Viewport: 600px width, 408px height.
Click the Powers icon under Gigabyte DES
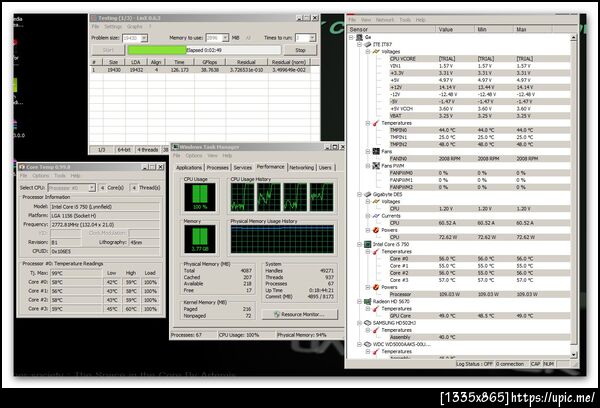click(x=376, y=230)
